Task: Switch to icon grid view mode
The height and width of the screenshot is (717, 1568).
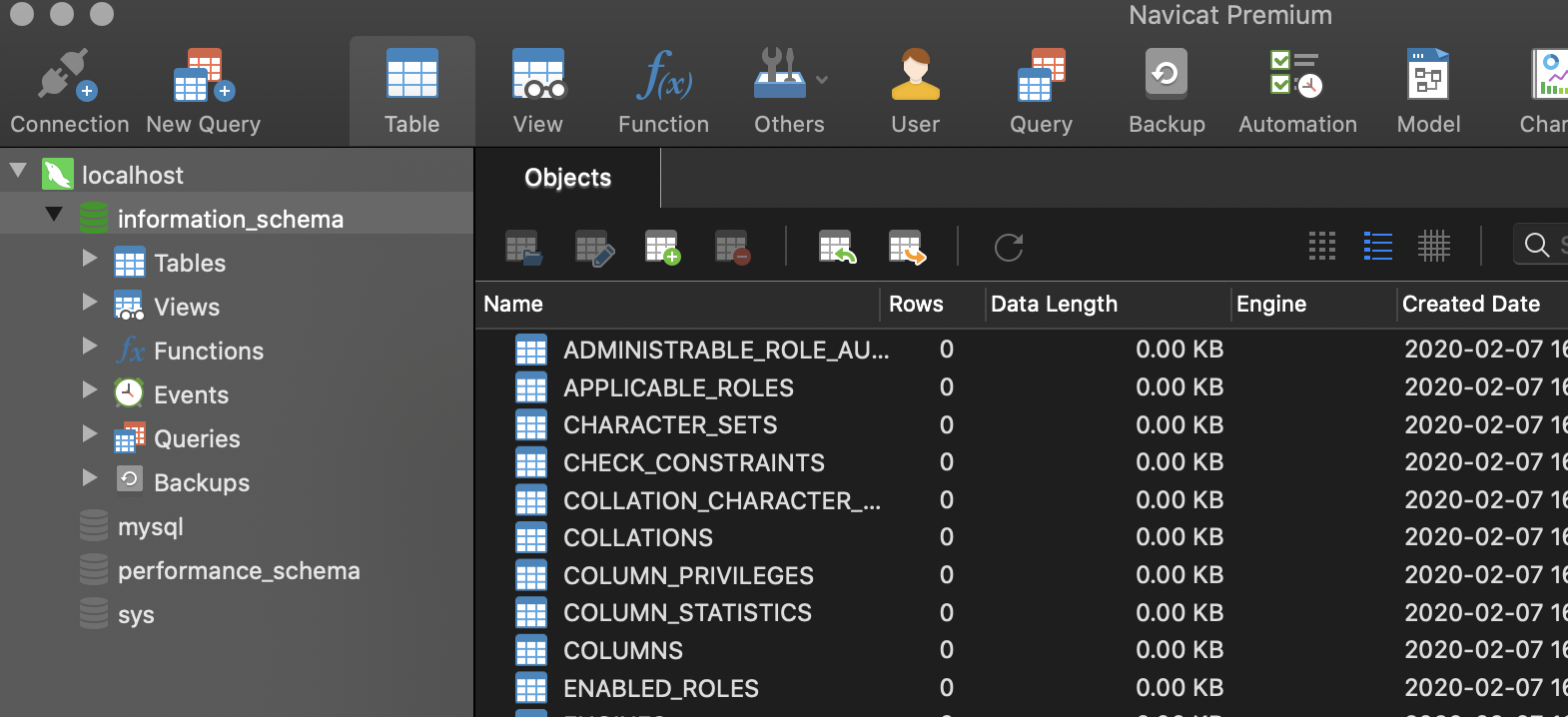Action: point(1322,246)
